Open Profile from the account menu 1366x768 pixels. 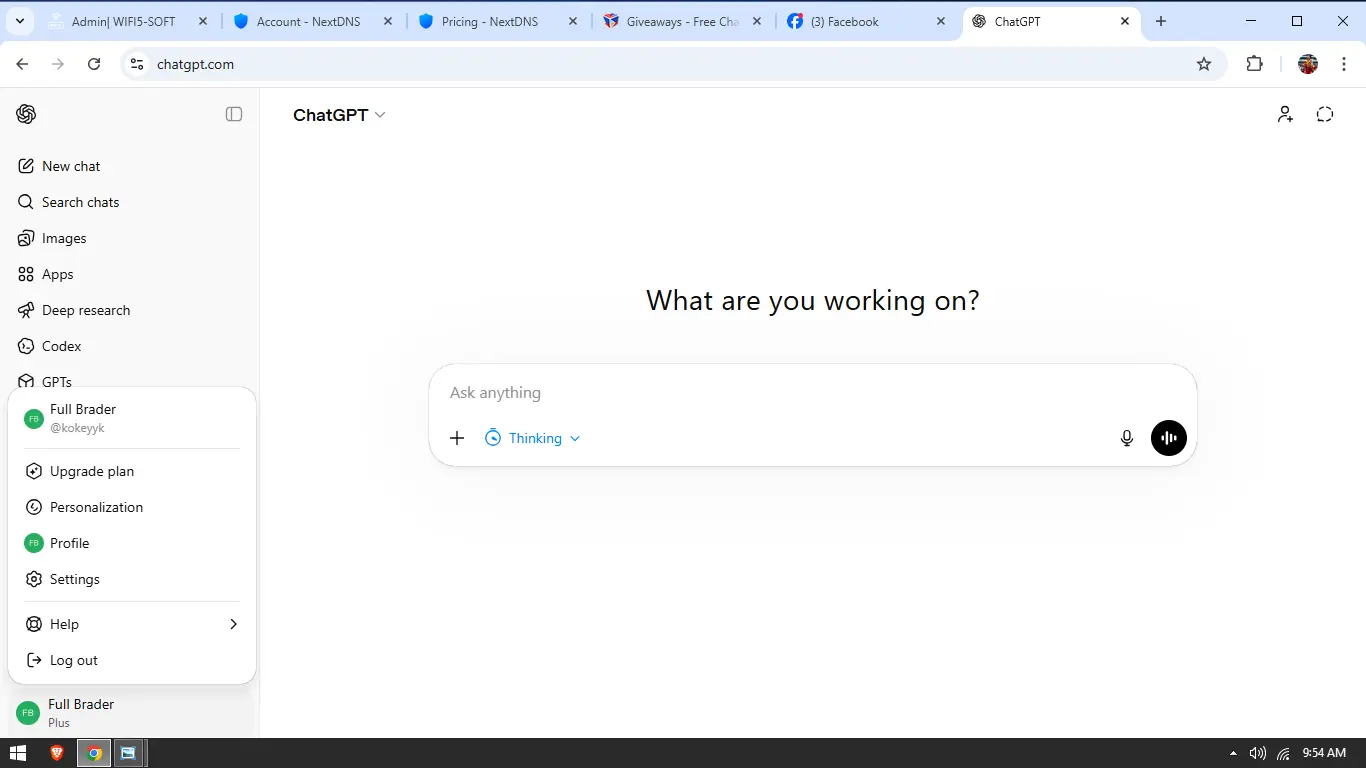(x=132, y=543)
